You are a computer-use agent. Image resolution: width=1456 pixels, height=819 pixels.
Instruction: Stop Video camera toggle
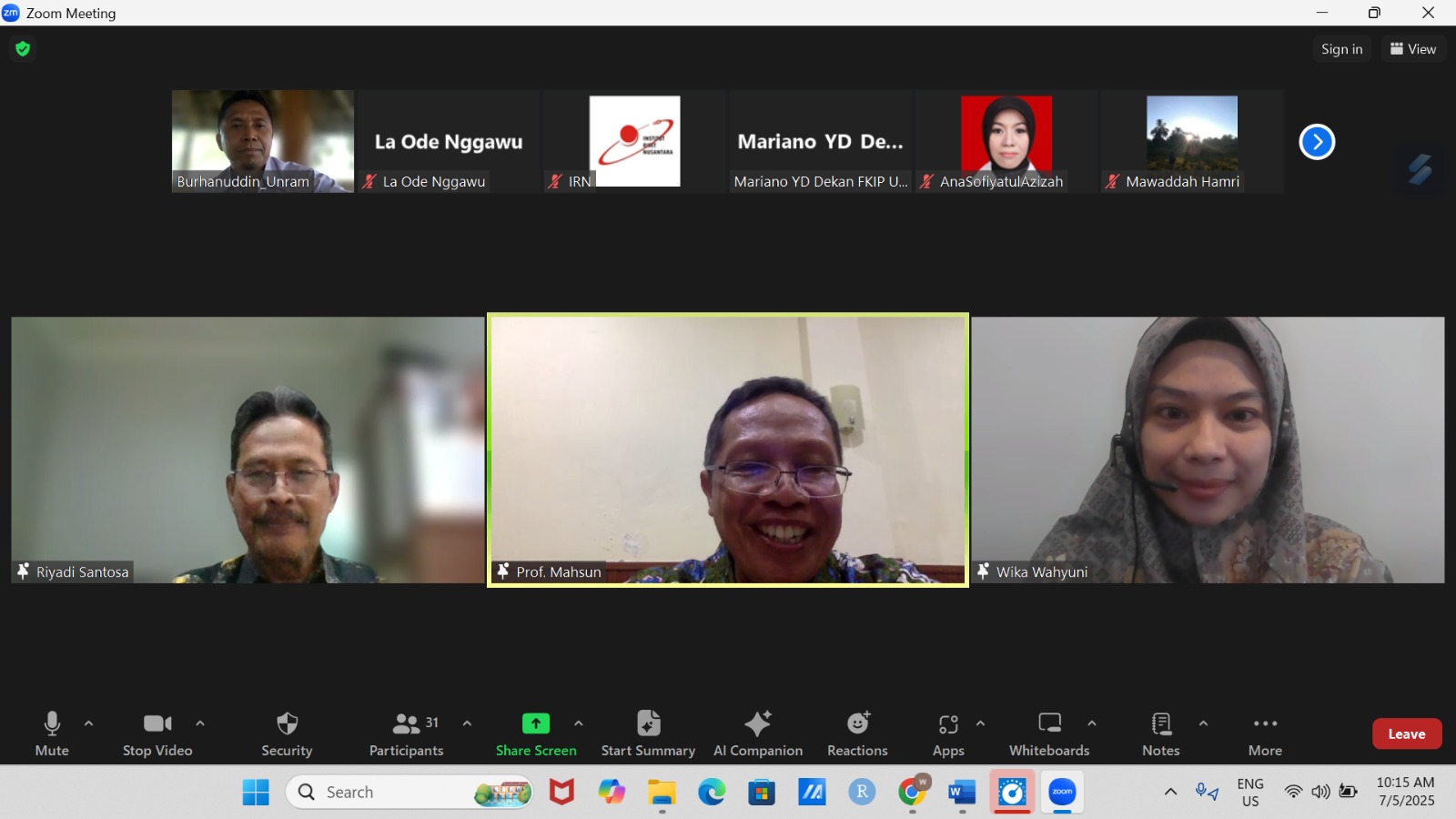(157, 733)
